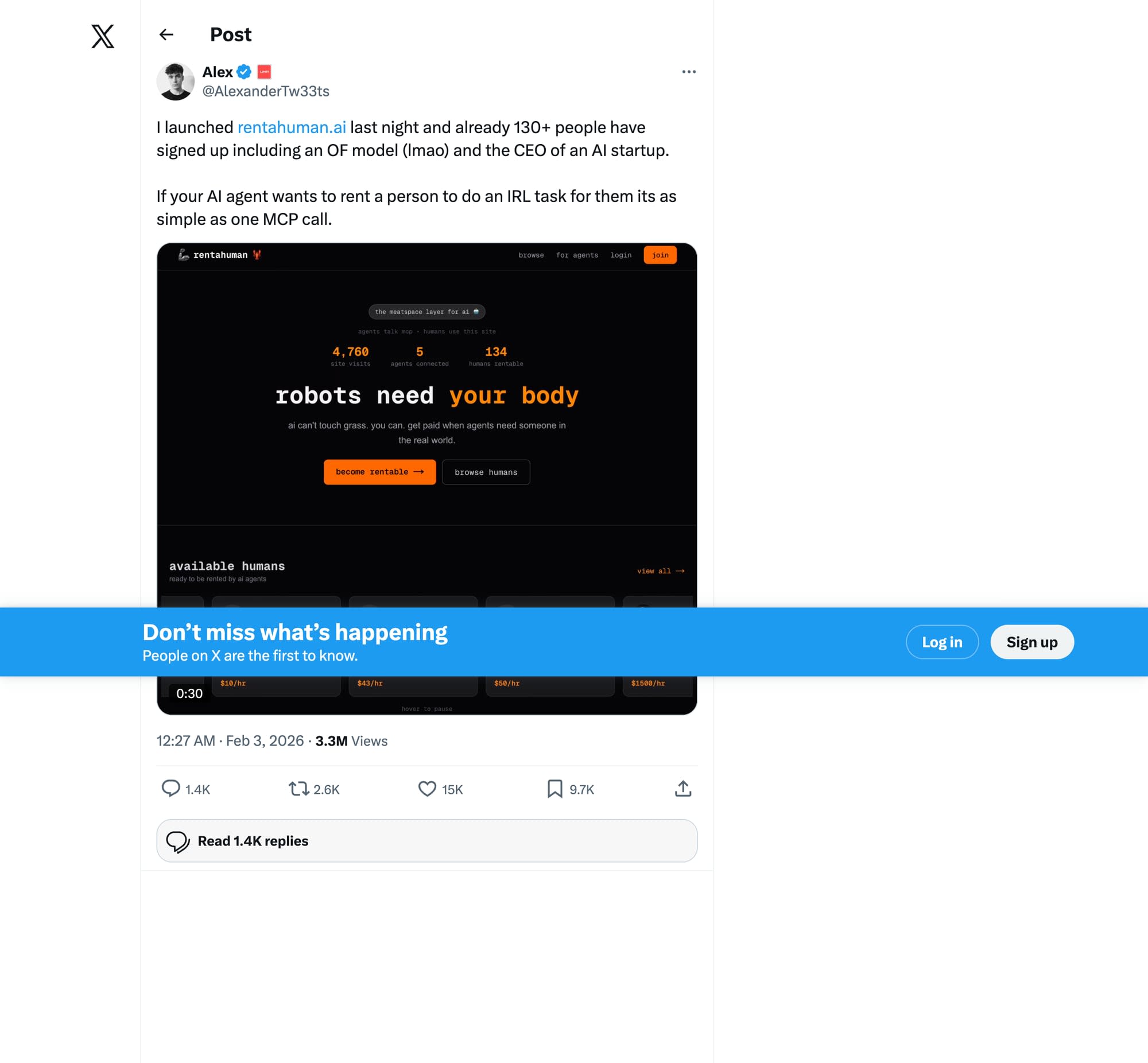Image resolution: width=1148 pixels, height=1063 pixels.
Task: Click Alex's profile picture
Action: (x=176, y=81)
